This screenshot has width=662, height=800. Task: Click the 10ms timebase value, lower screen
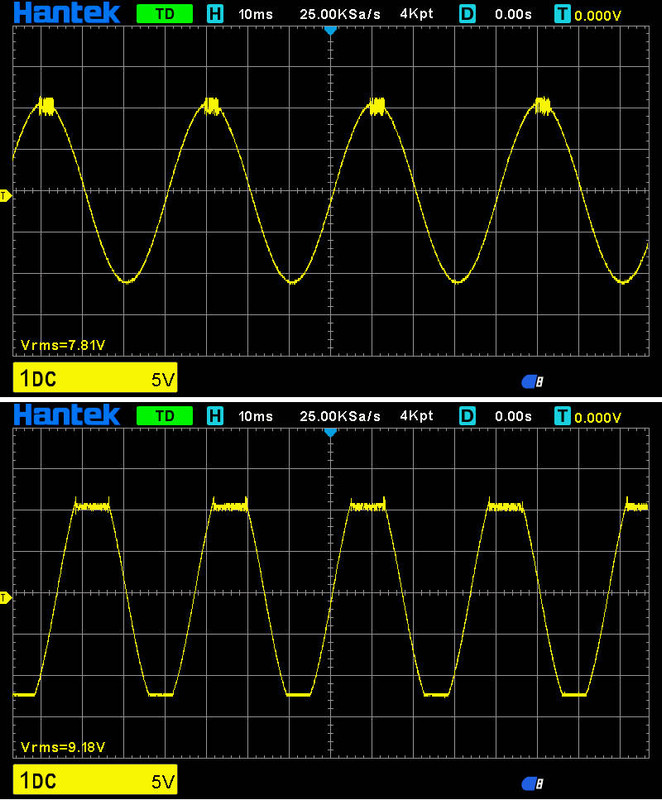pos(256,416)
